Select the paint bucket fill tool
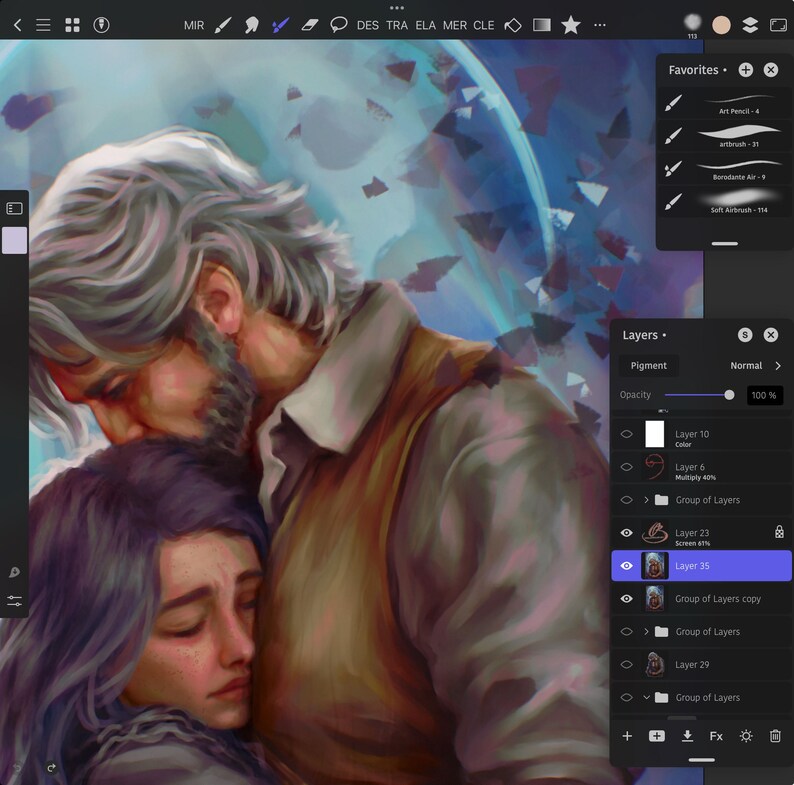The height and width of the screenshot is (785, 794). pos(512,25)
